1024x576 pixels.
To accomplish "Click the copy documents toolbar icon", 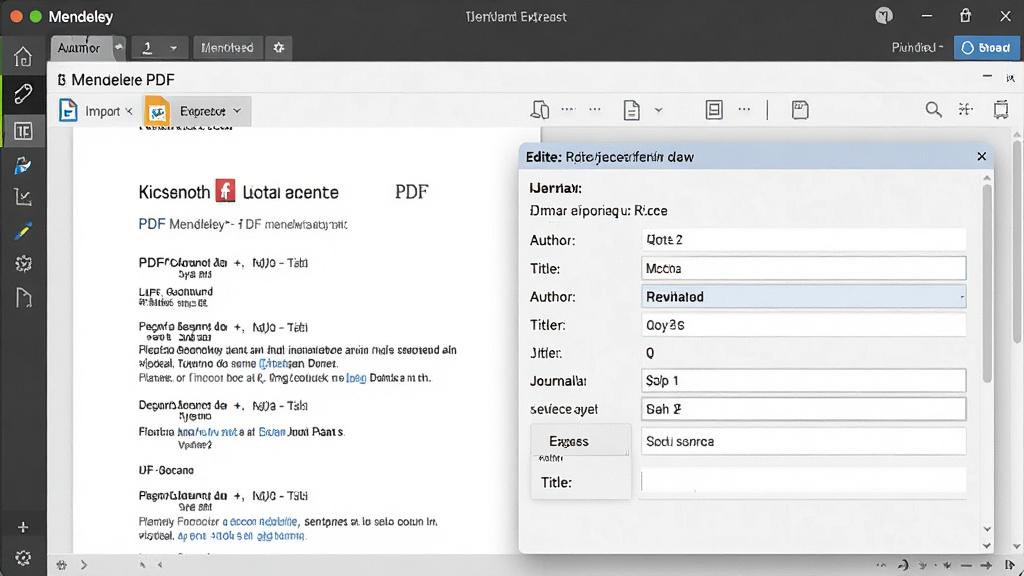I will click(539, 110).
